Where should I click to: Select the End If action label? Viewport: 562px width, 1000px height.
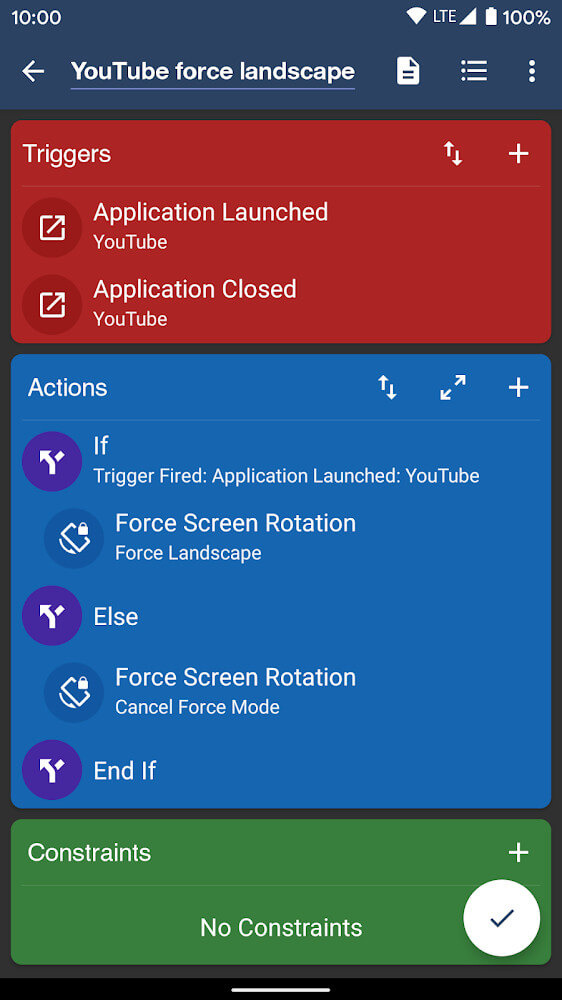(x=124, y=770)
